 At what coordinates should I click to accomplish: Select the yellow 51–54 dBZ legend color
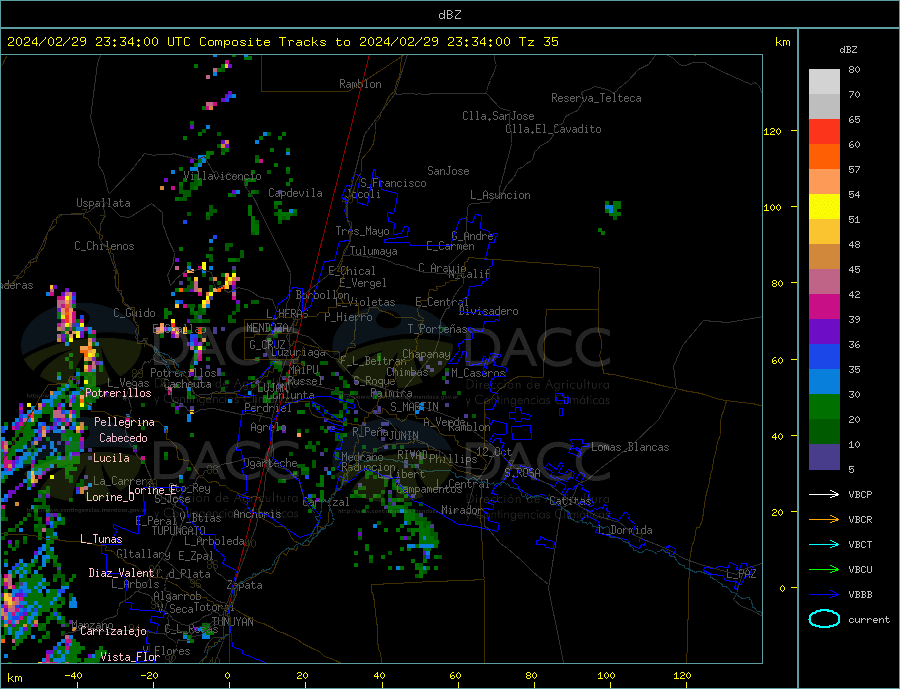824,207
